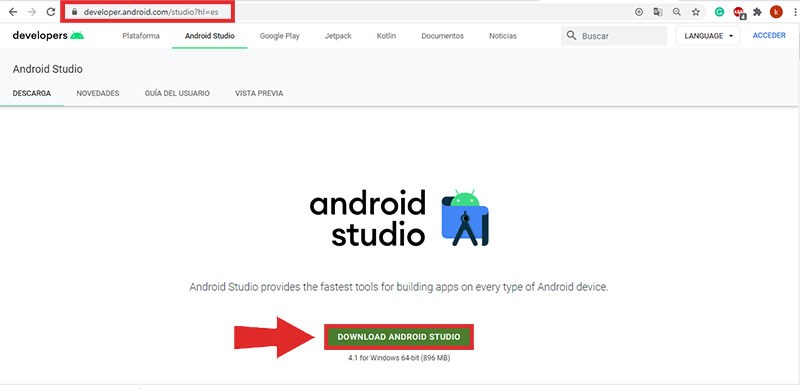Click the Android Studio page heading
800x390 pixels.
[47, 69]
